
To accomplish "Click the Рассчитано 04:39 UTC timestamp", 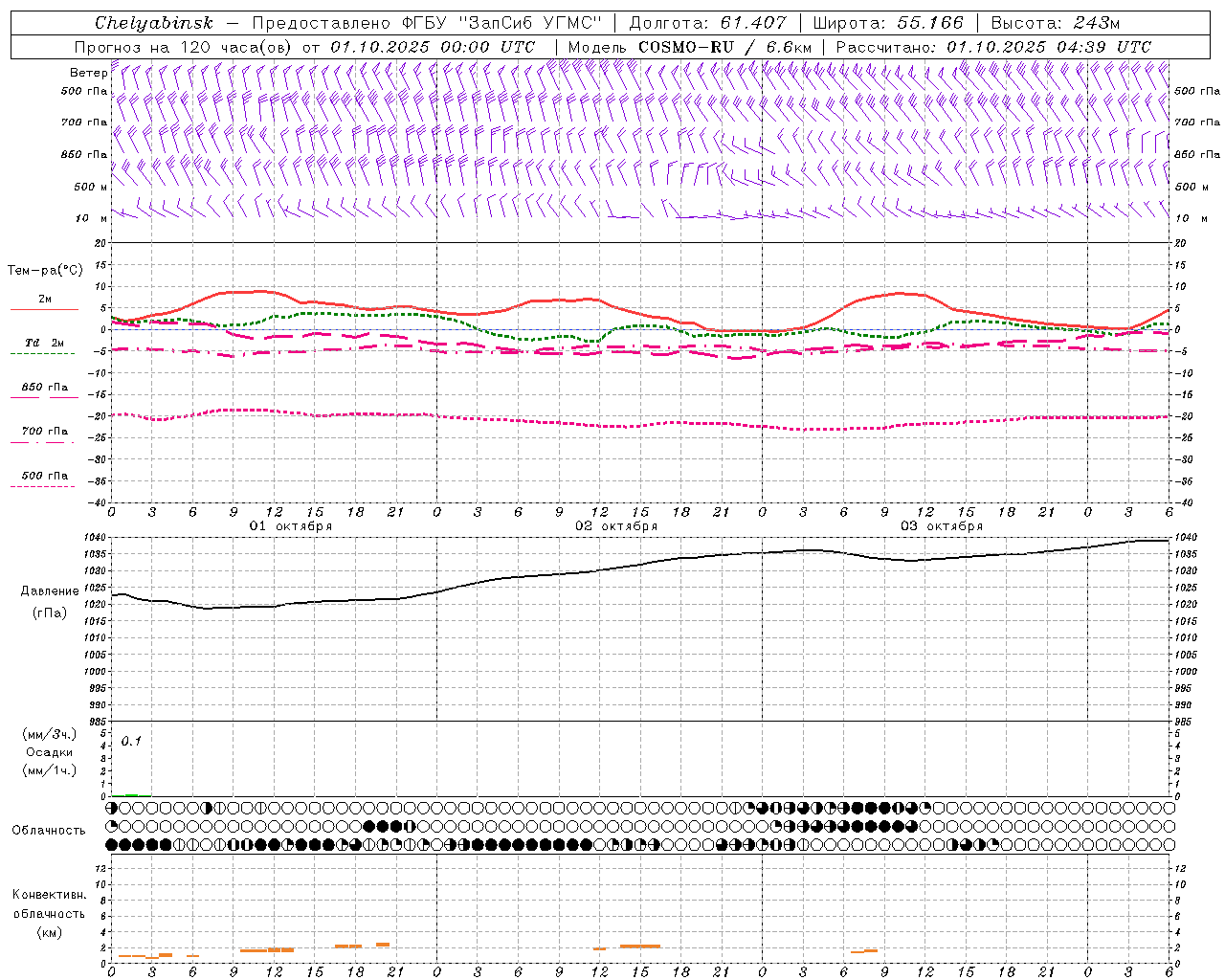I will click(x=992, y=47).
